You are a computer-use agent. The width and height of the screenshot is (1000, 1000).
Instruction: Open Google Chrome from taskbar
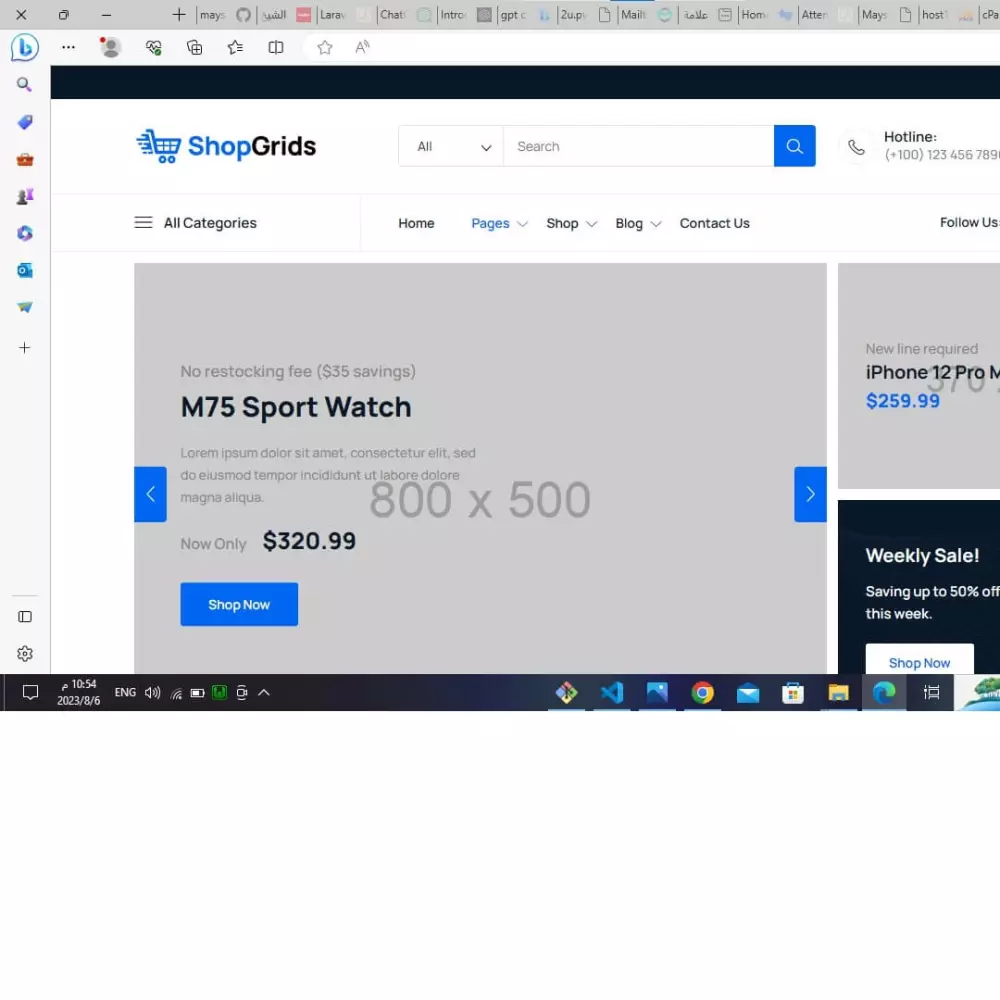702,693
